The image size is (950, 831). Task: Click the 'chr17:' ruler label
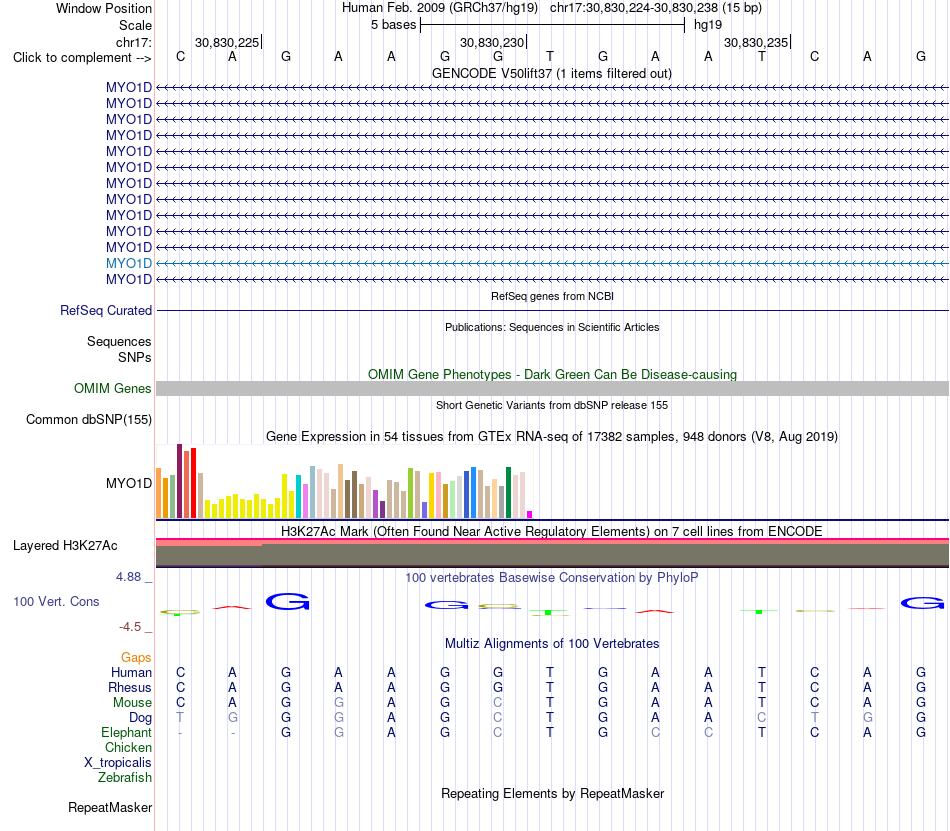tap(133, 42)
